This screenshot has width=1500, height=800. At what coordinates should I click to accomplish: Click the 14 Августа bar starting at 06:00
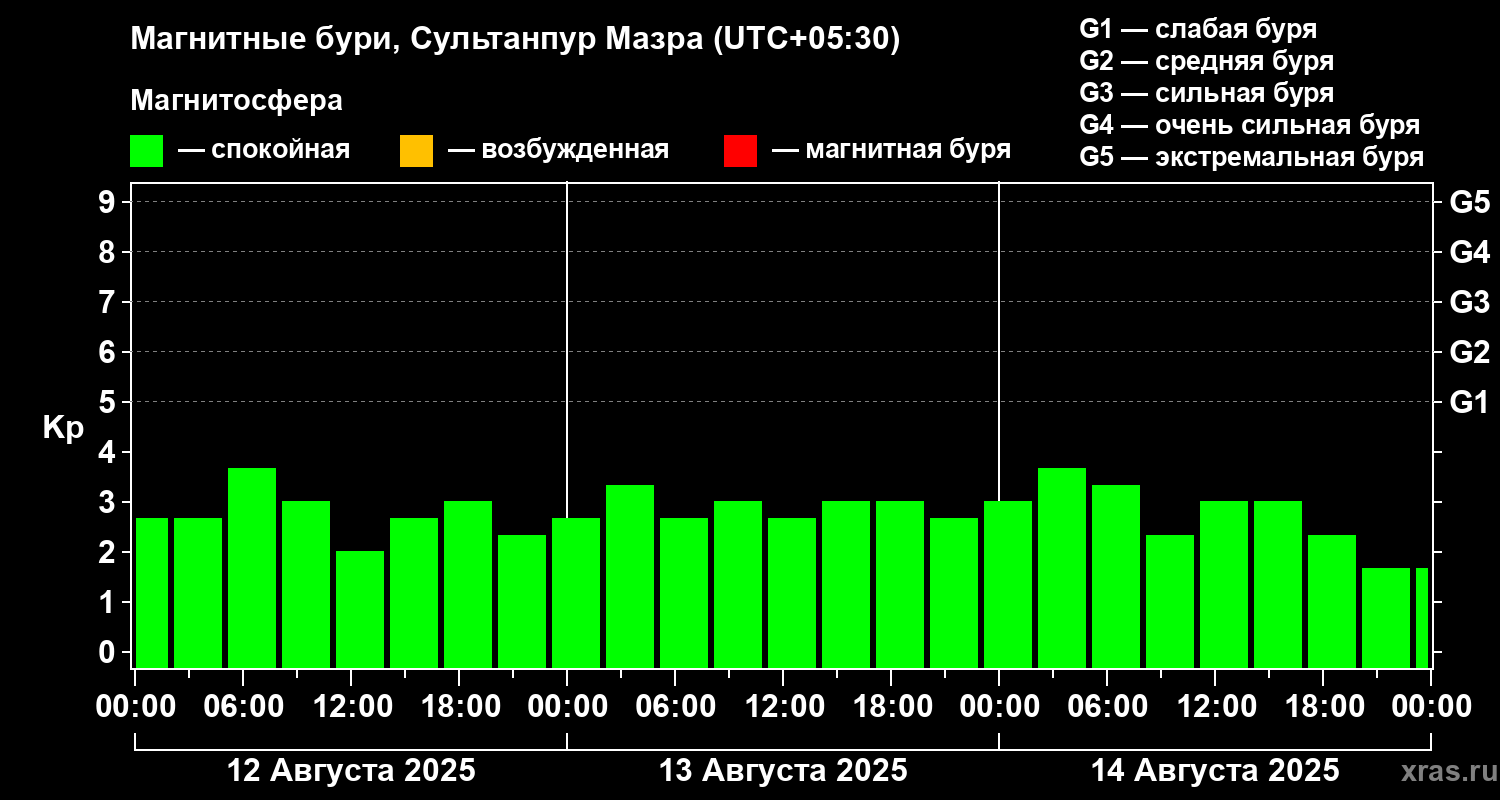pos(1116,576)
